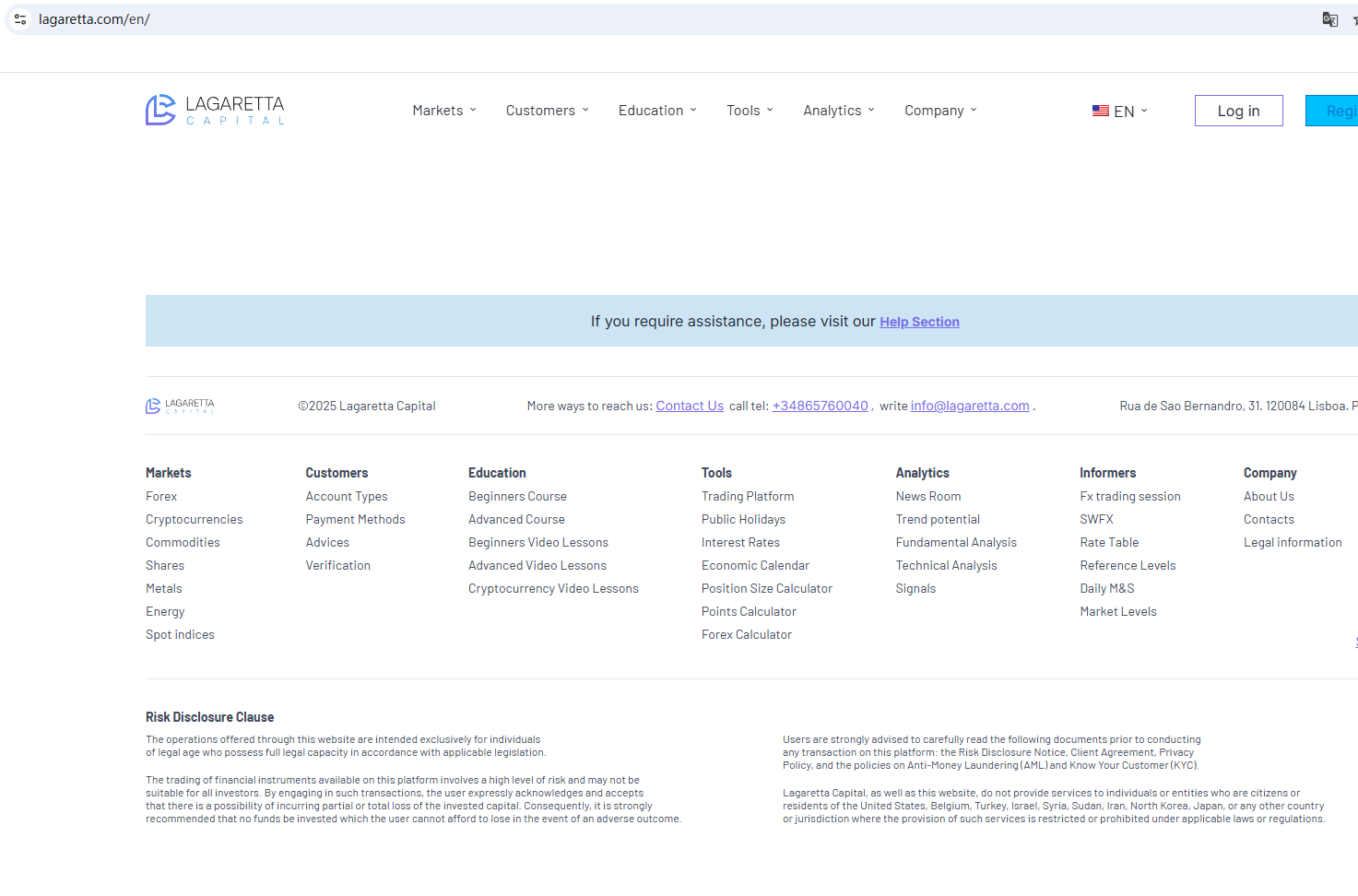Open Interest Rates link
1358x896 pixels.
(740, 542)
